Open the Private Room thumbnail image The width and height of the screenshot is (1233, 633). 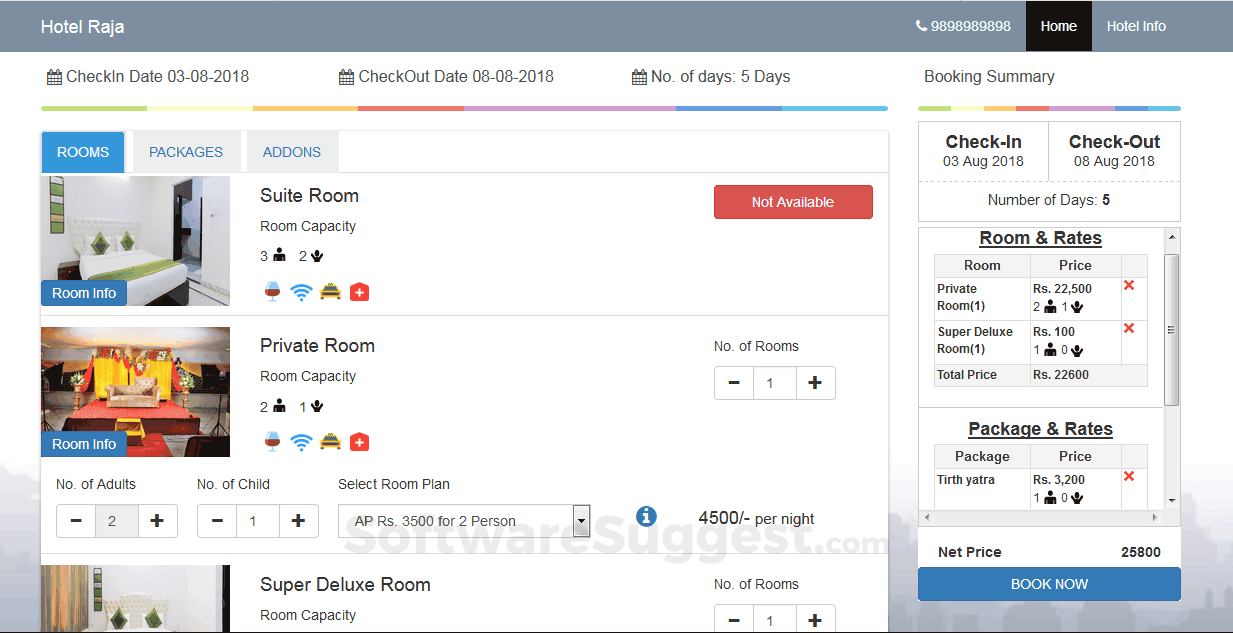pyautogui.click(x=136, y=392)
